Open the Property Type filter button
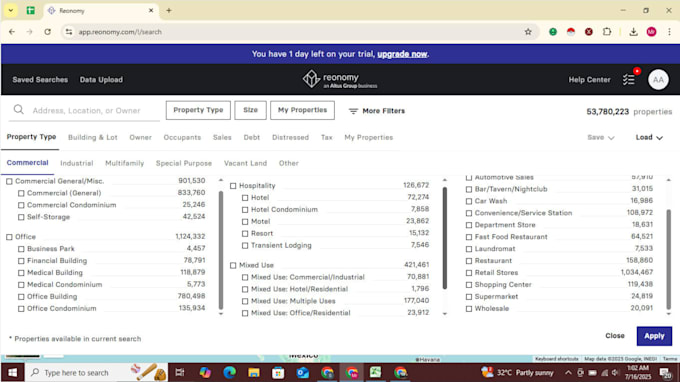680x382 pixels. (x=198, y=110)
